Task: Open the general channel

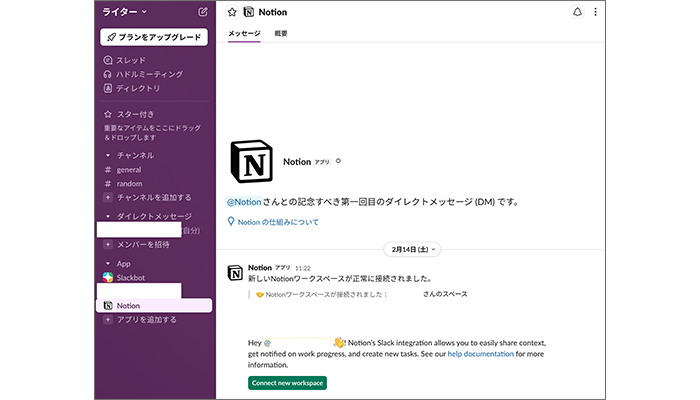Action: (129, 170)
